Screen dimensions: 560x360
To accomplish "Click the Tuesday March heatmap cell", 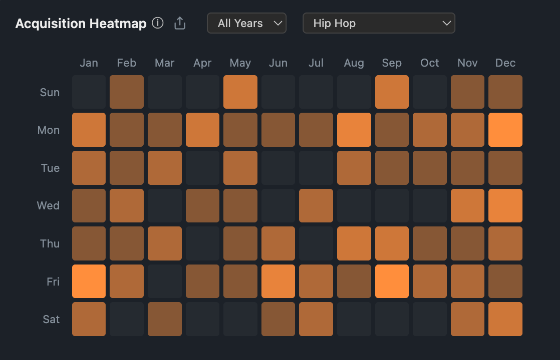I will (x=165, y=168).
